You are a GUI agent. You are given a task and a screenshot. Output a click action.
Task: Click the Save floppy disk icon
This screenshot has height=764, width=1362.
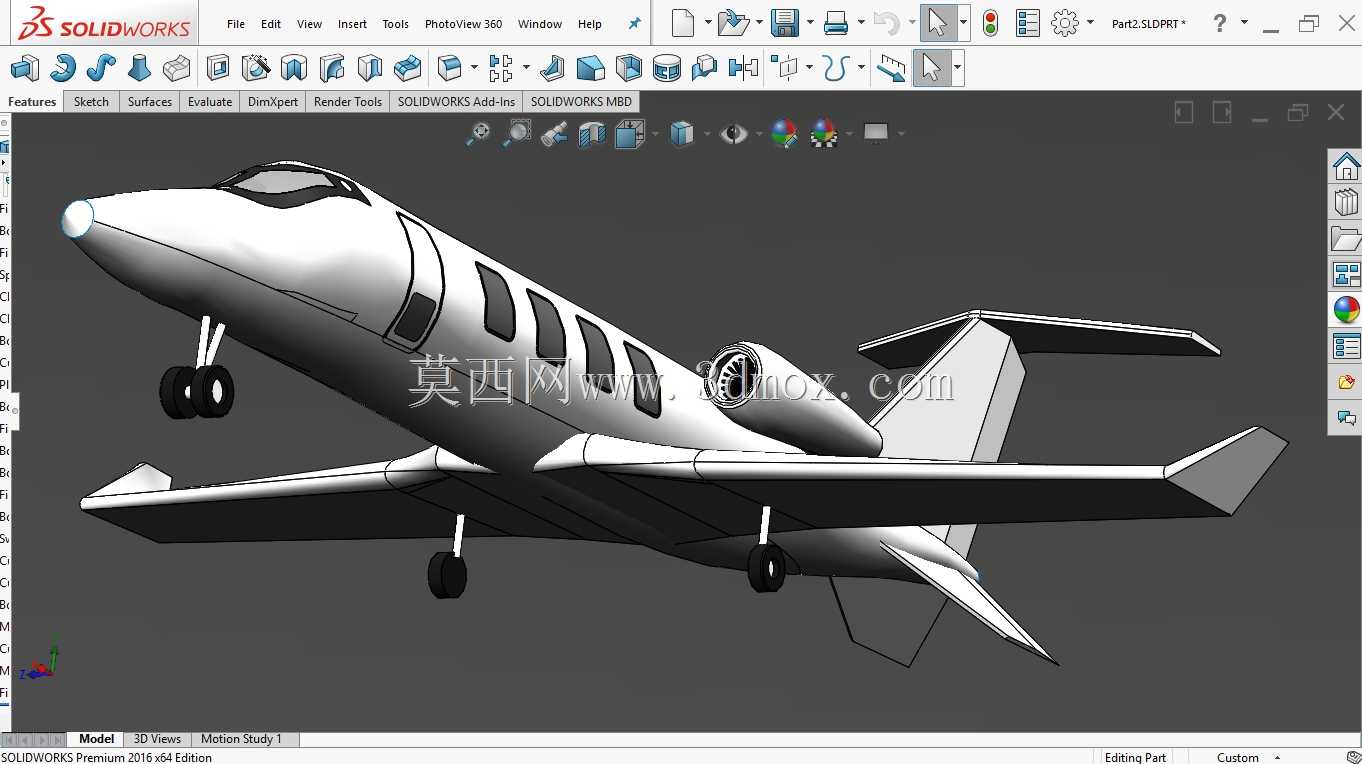click(785, 23)
